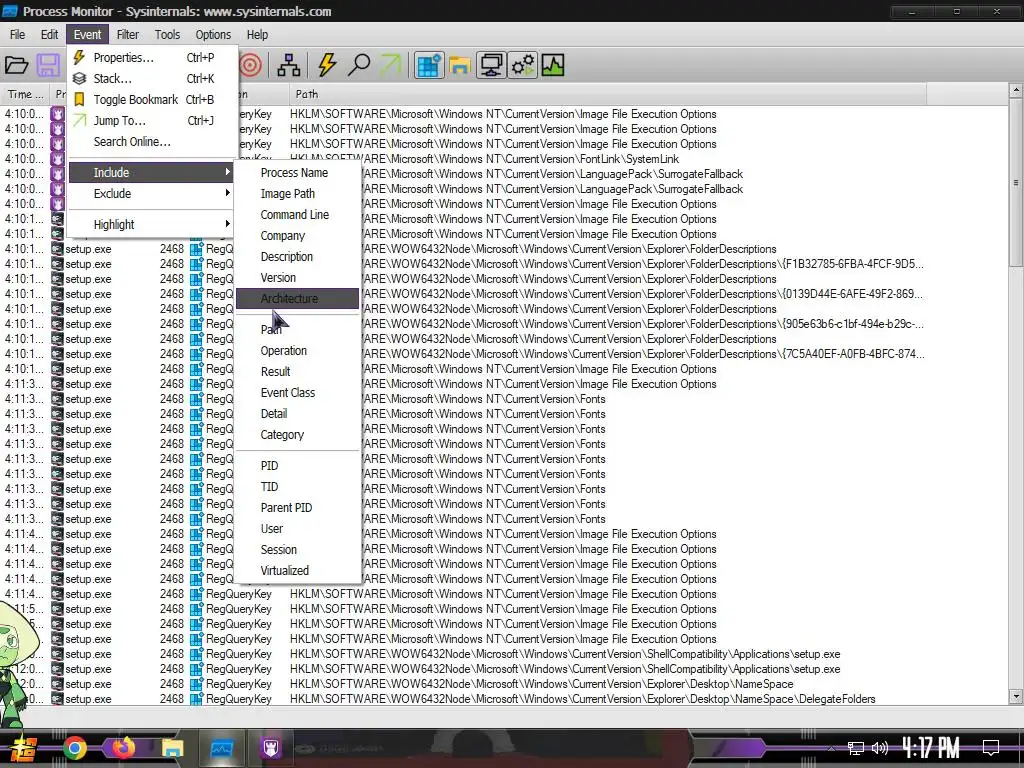
Task: Choose Properties… in the Event menu
Action: pyautogui.click(x=152, y=57)
